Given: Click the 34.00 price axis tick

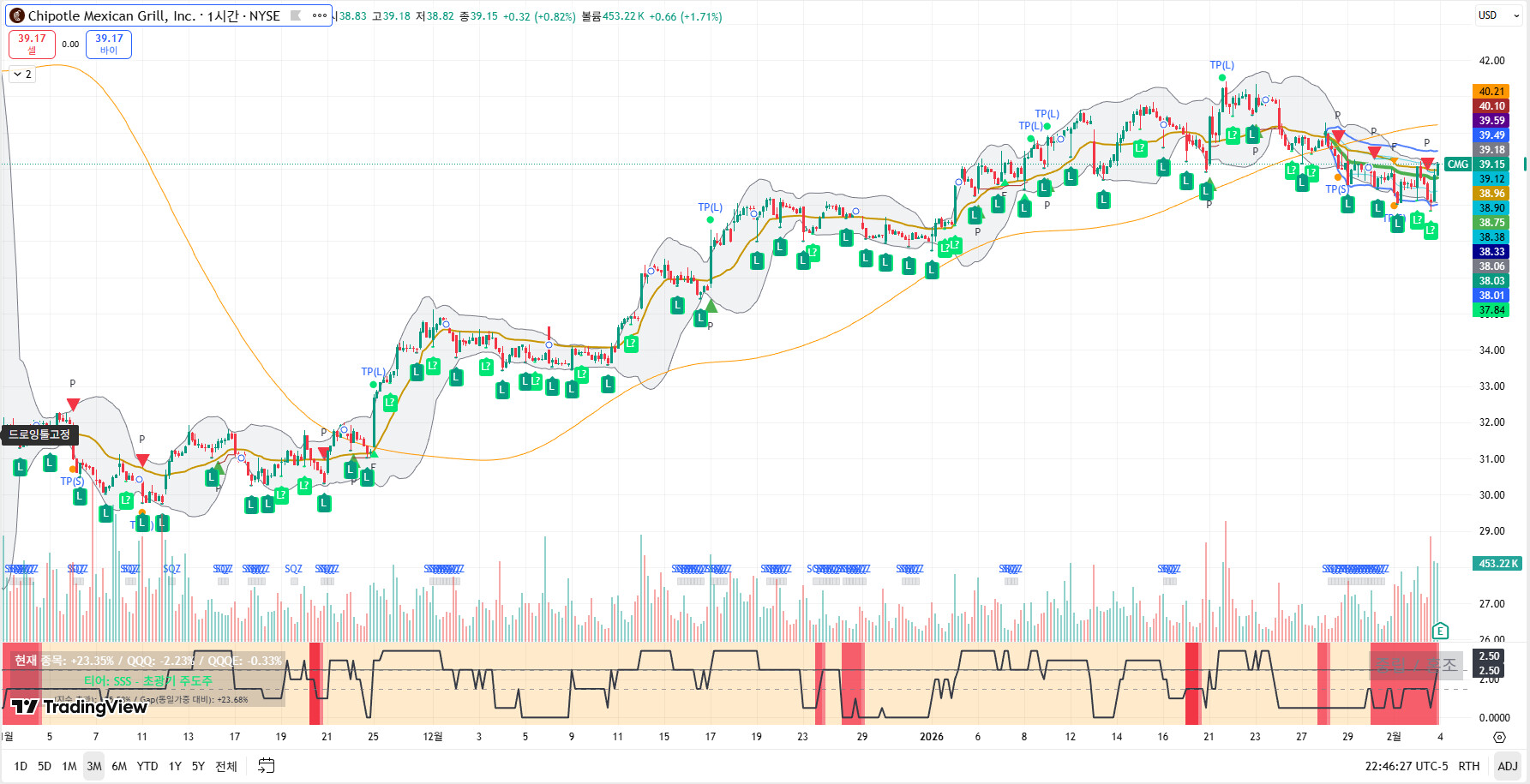Looking at the screenshot, I should coord(1491,350).
